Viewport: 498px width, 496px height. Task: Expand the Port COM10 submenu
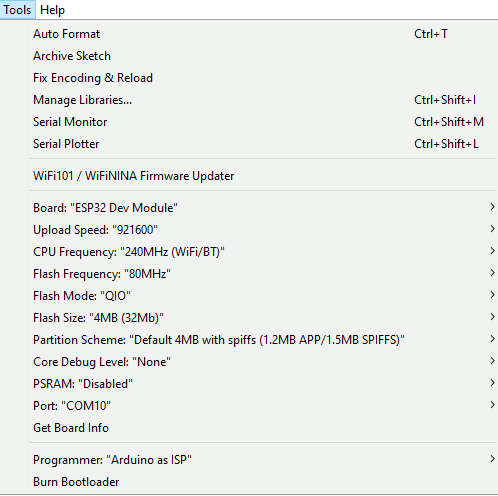click(263, 406)
